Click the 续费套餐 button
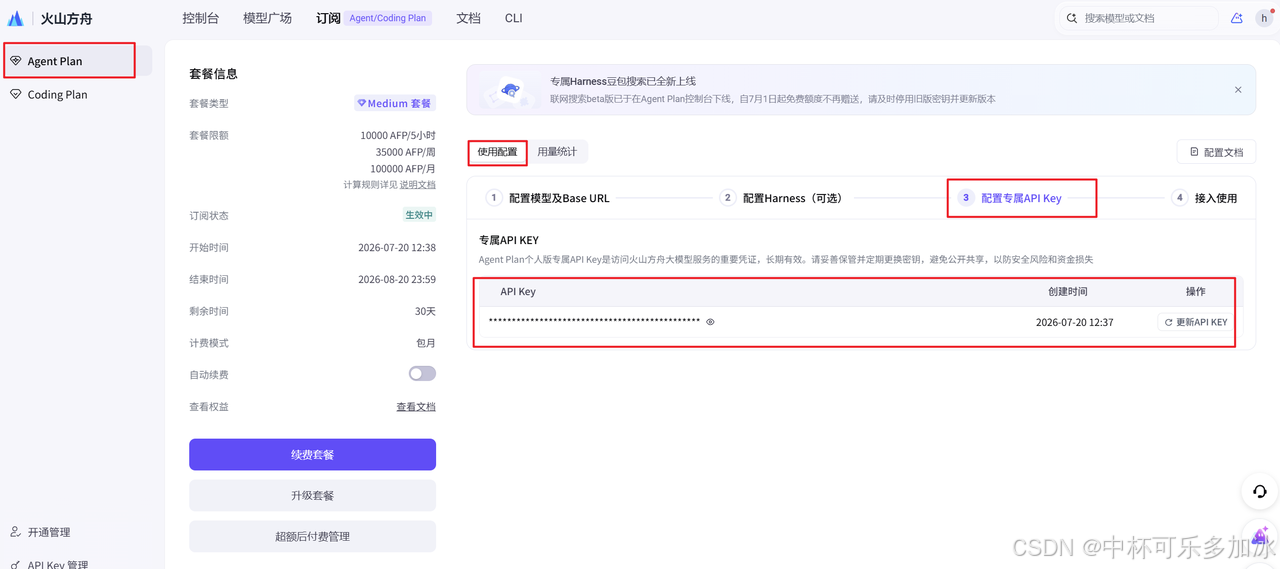 tap(312, 454)
